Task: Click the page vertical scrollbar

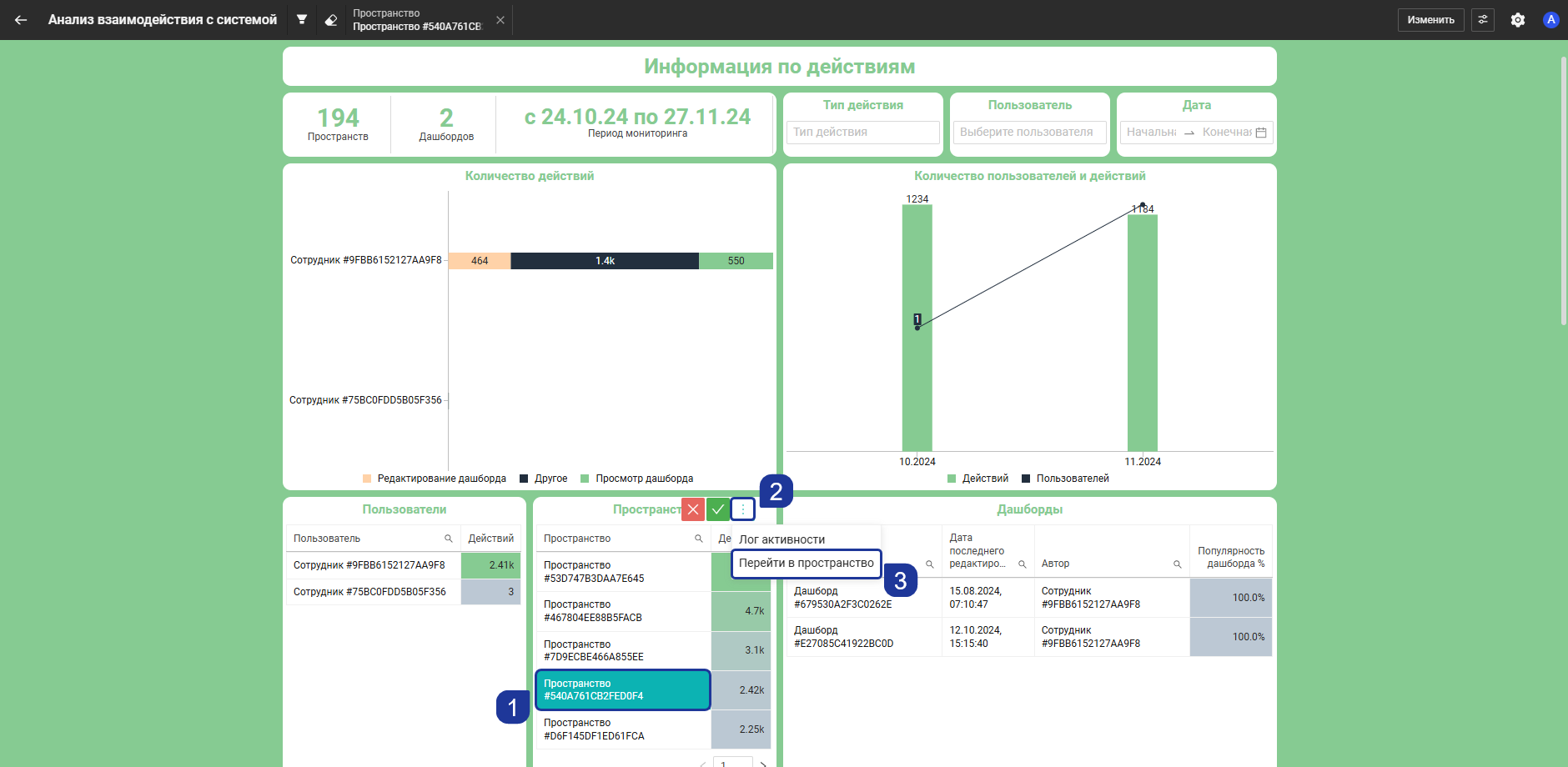Action: click(1564, 192)
